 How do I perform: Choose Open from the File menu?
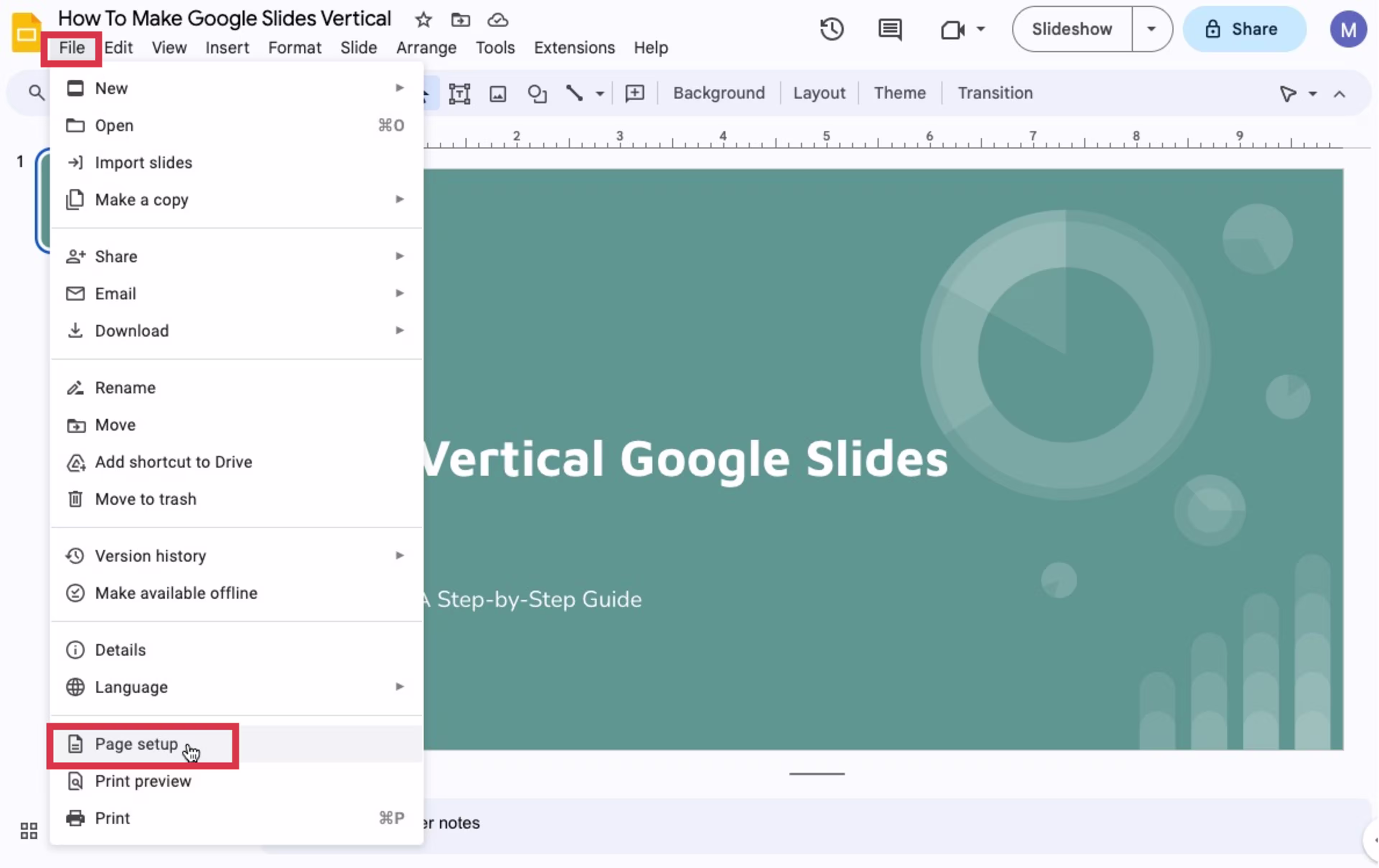point(236,125)
